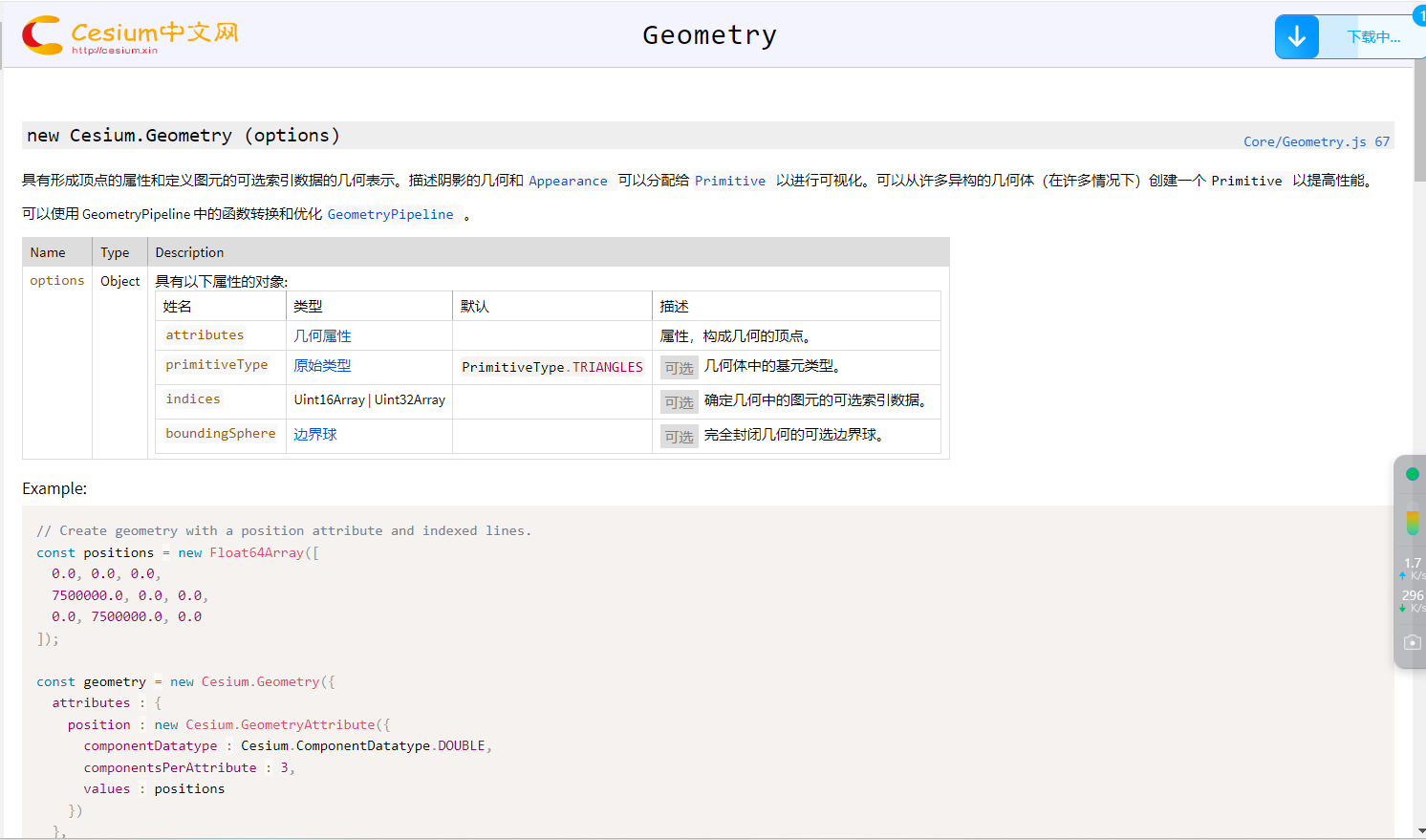This screenshot has width=1426, height=840.
Task: Open the GeometryPipeline link
Action: coord(390,214)
